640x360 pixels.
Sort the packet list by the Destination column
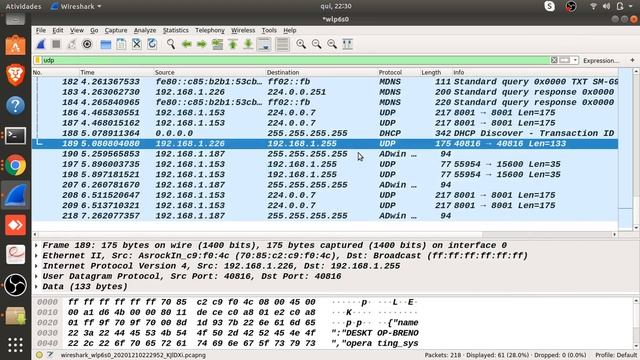pyautogui.click(x=321, y=72)
